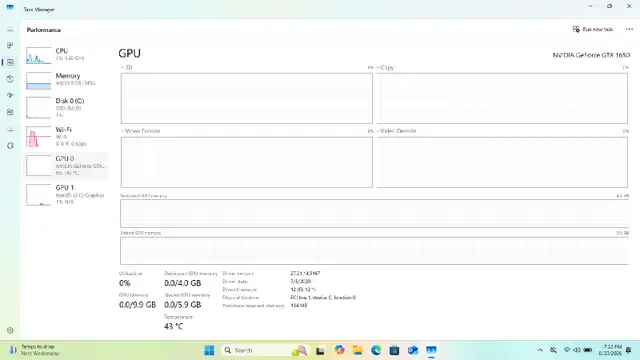Launch Microsoft Edge from the taskbar
Image resolution: width=640 pixels, height=360 pixels.
376,350
